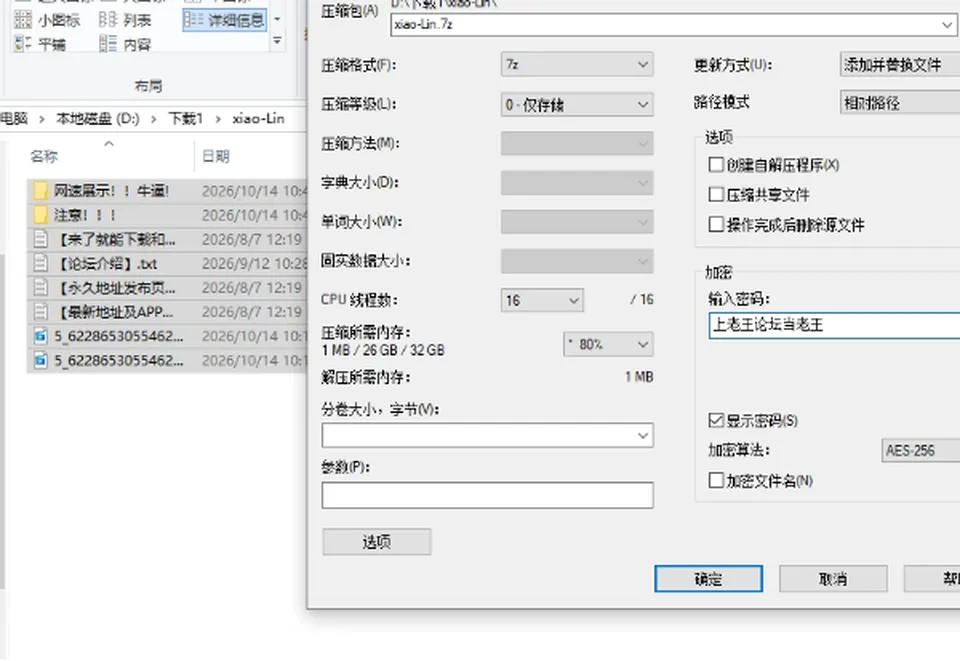Click the 详细信息 layout icon in Explorer
Viewport: 960px width, 661px height.
193,20
